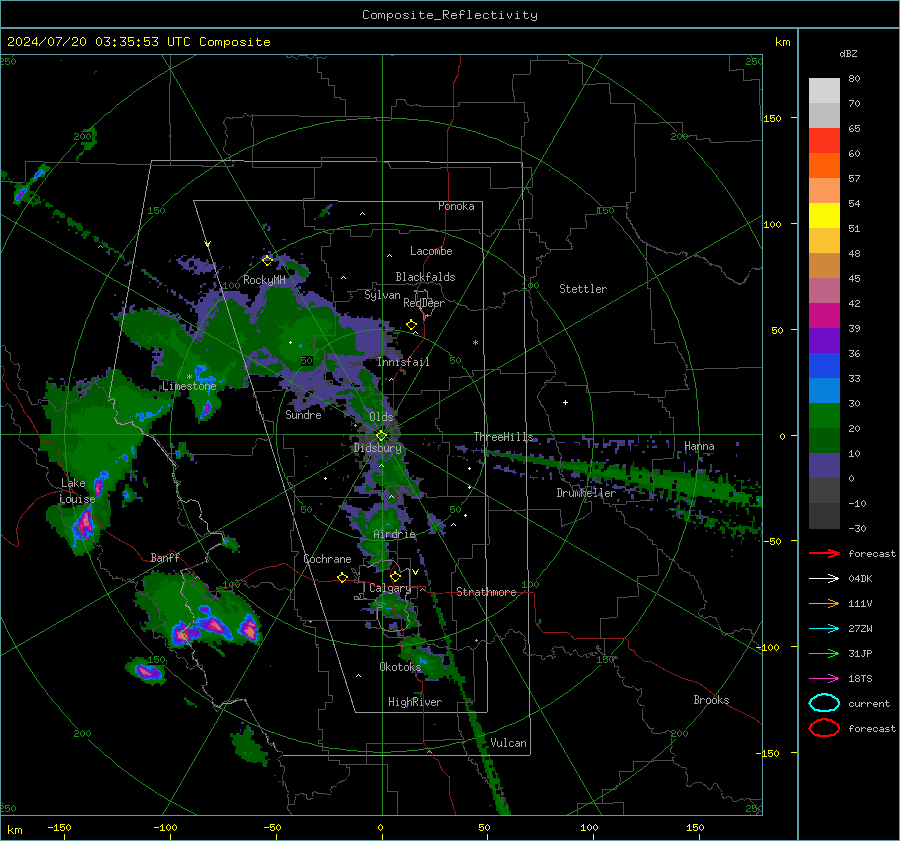Pick the bright green 20–30 dBZ band
Viewport: 900px width, 841px height.
824,416
